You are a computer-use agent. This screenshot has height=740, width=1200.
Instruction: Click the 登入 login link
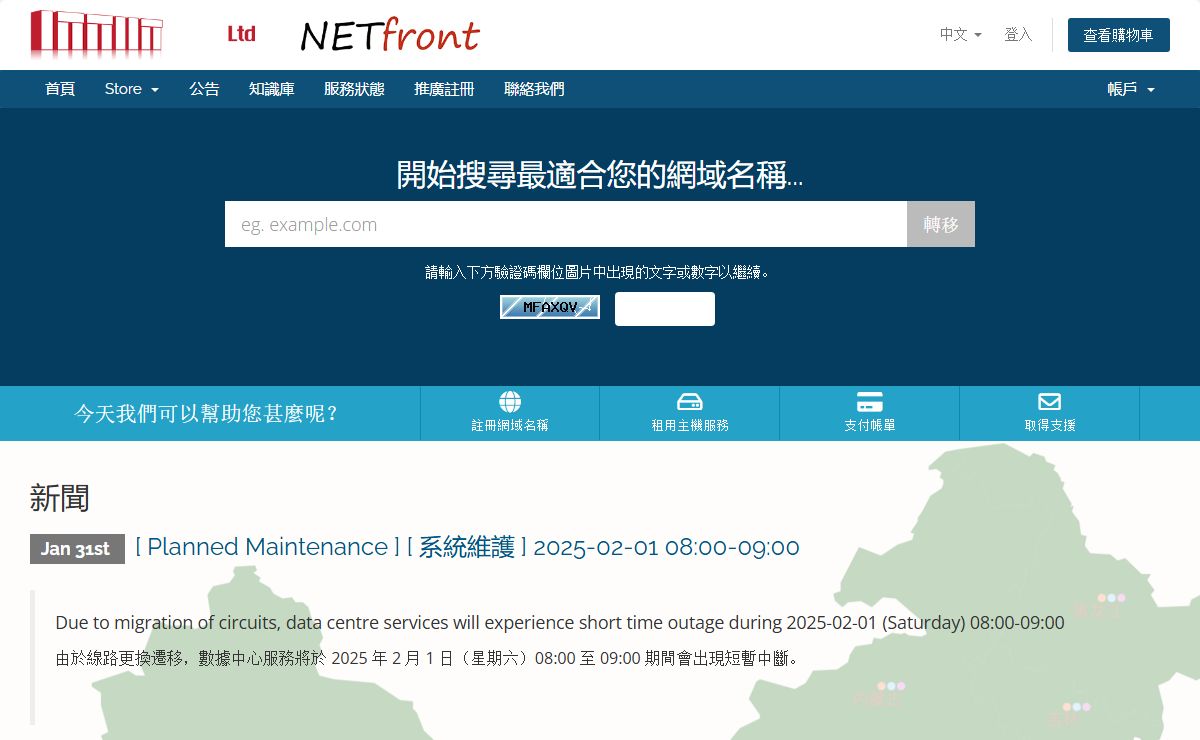(1018, 34)
